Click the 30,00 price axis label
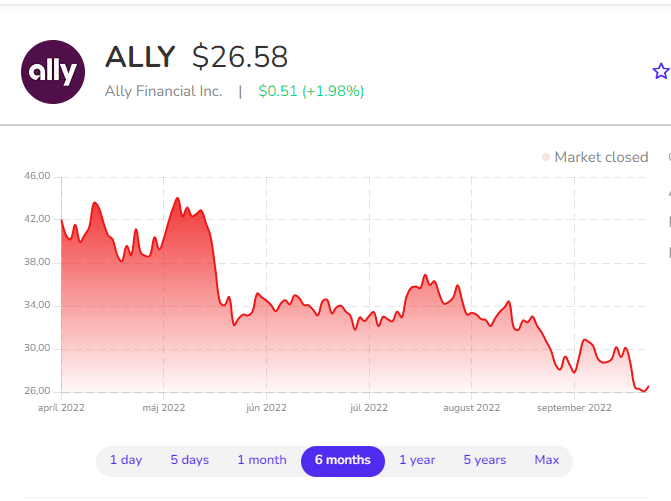 pyautogui.click(x=36, y=348)
